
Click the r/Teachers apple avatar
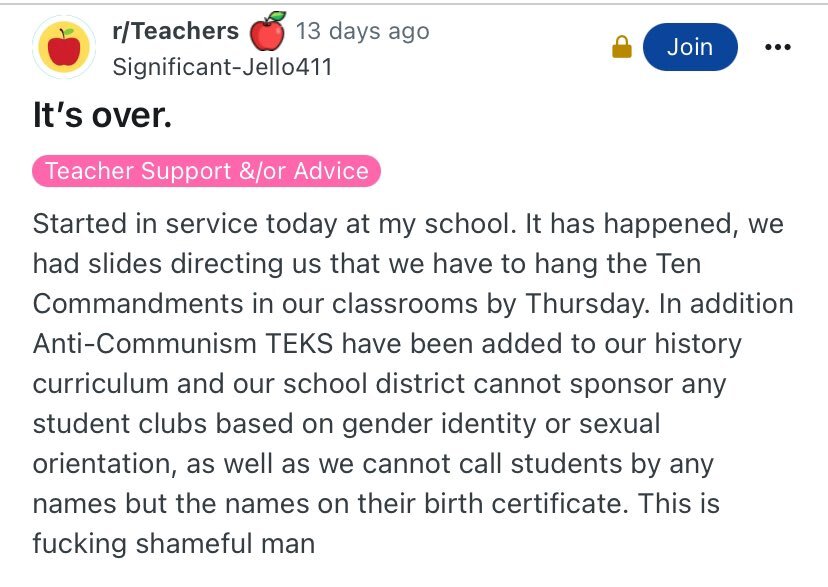tap(65, 47)
